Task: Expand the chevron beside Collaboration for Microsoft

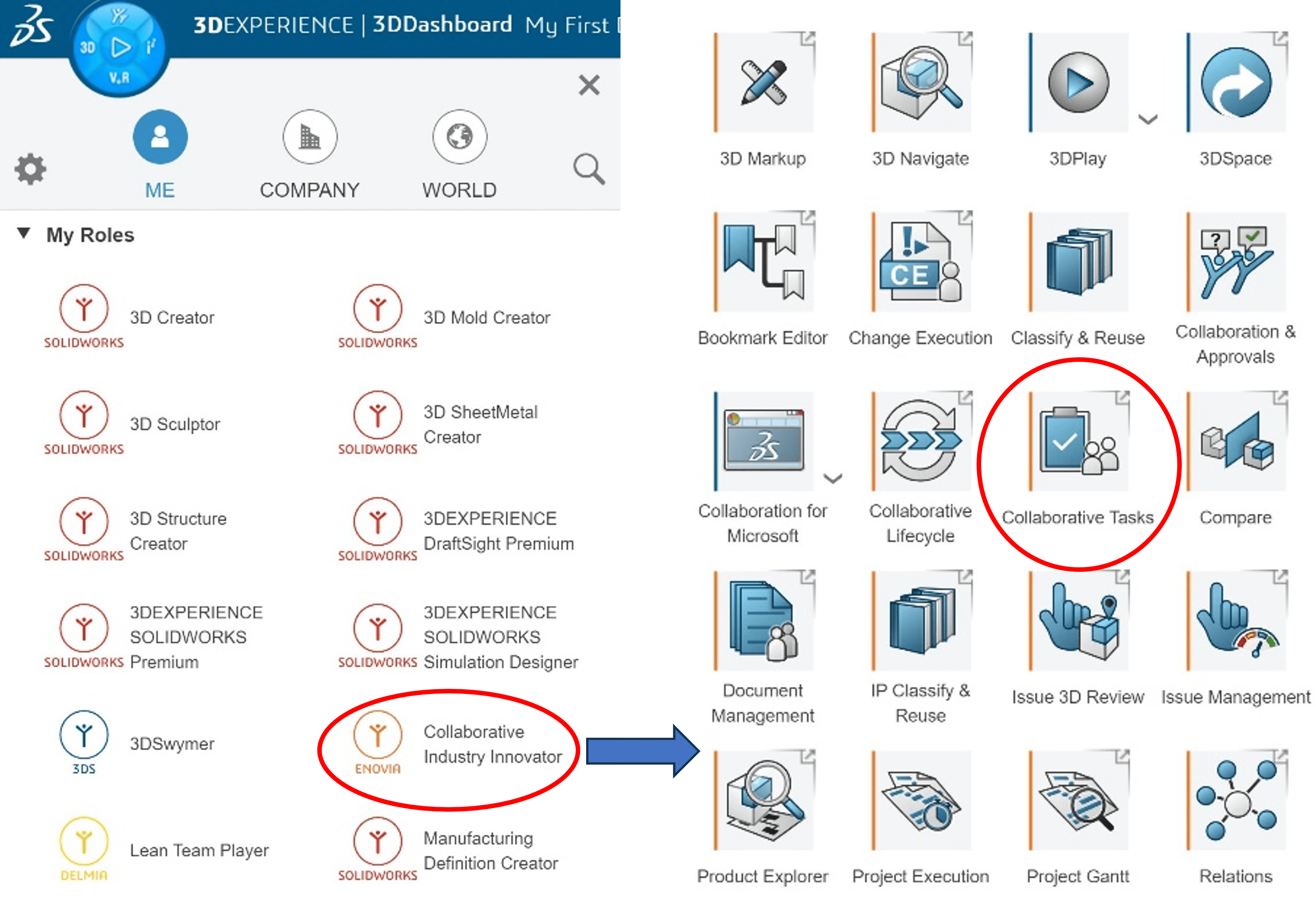Action: coord(833,478)
